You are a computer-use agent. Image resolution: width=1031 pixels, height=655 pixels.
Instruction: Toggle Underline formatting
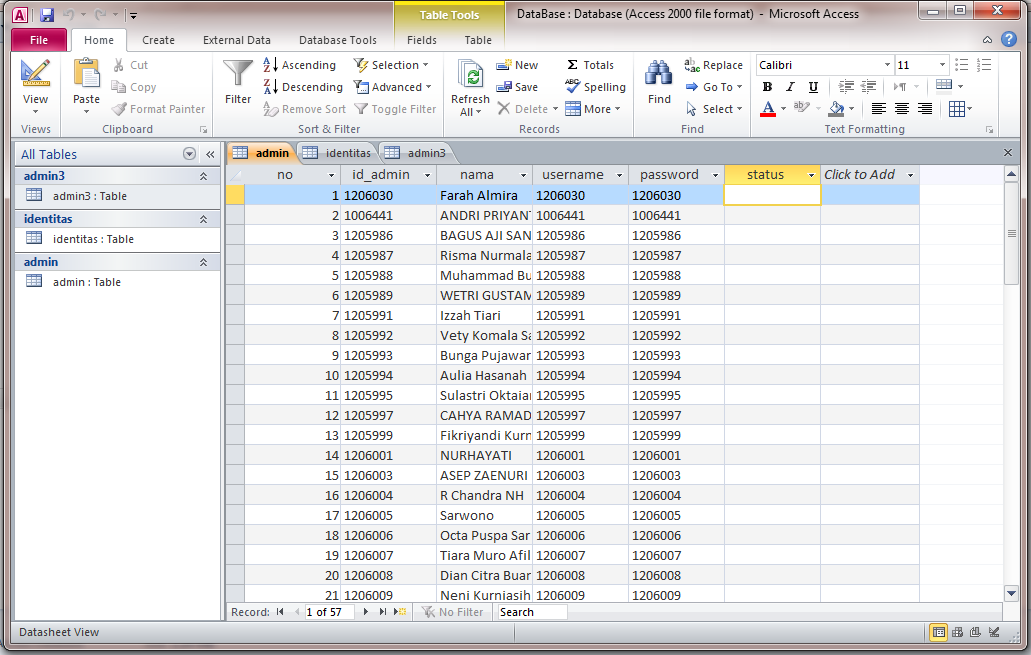813,87
